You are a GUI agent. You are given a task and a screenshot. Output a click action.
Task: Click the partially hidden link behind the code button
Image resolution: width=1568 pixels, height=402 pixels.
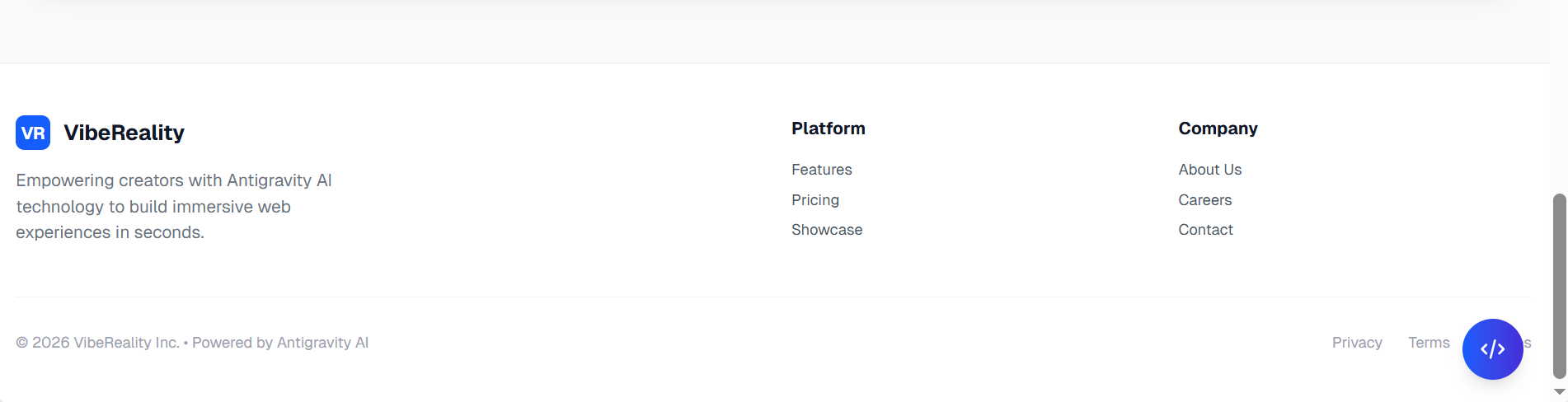(1527, 343)
